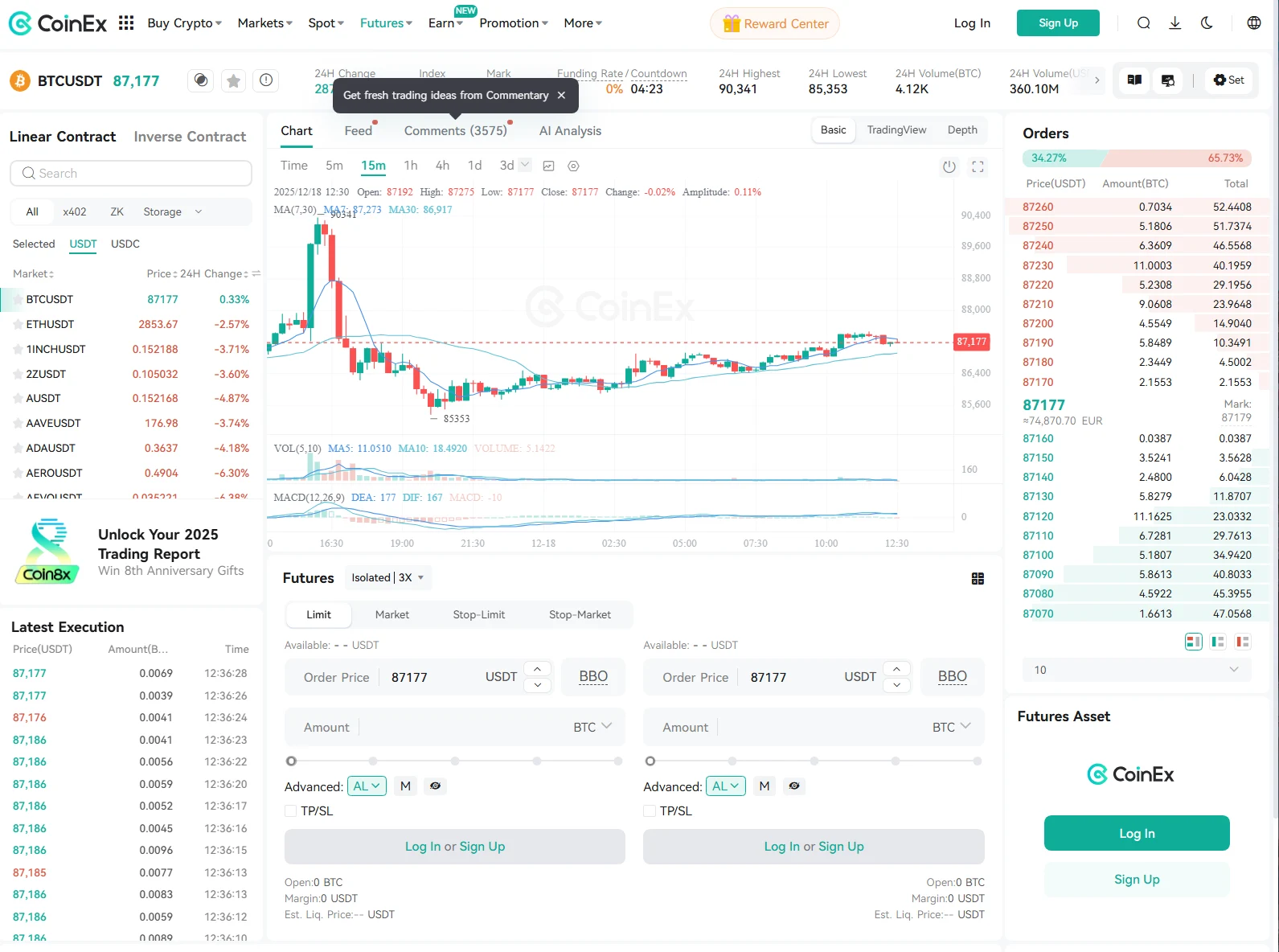This screenshot has width=1279, height=952.
Task: Open Set settings gear button
Action: point(1228,80)
